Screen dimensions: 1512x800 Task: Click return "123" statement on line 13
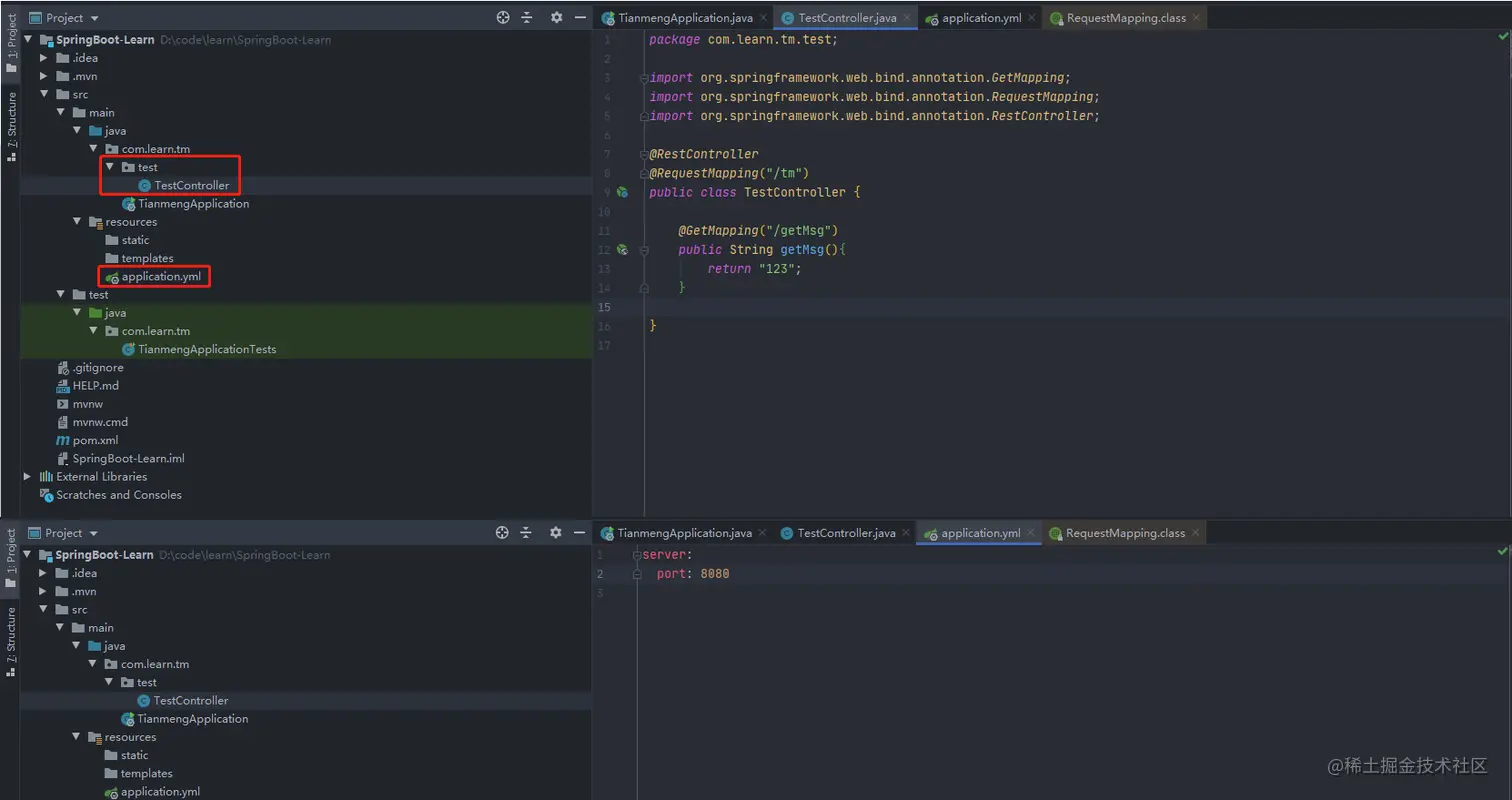click(x=755, y=269)
